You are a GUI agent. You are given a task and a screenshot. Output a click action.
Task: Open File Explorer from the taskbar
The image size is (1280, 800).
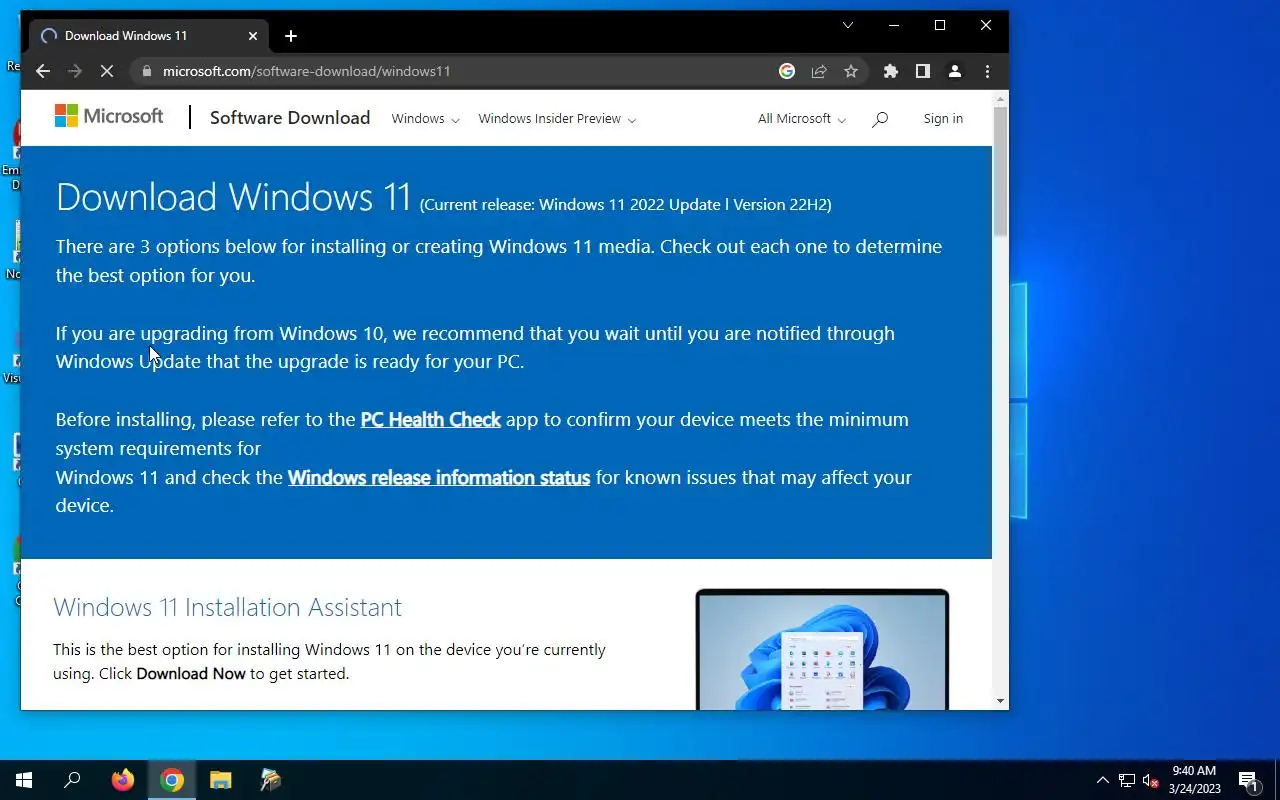pyautogui.click(x=220, y=780)
